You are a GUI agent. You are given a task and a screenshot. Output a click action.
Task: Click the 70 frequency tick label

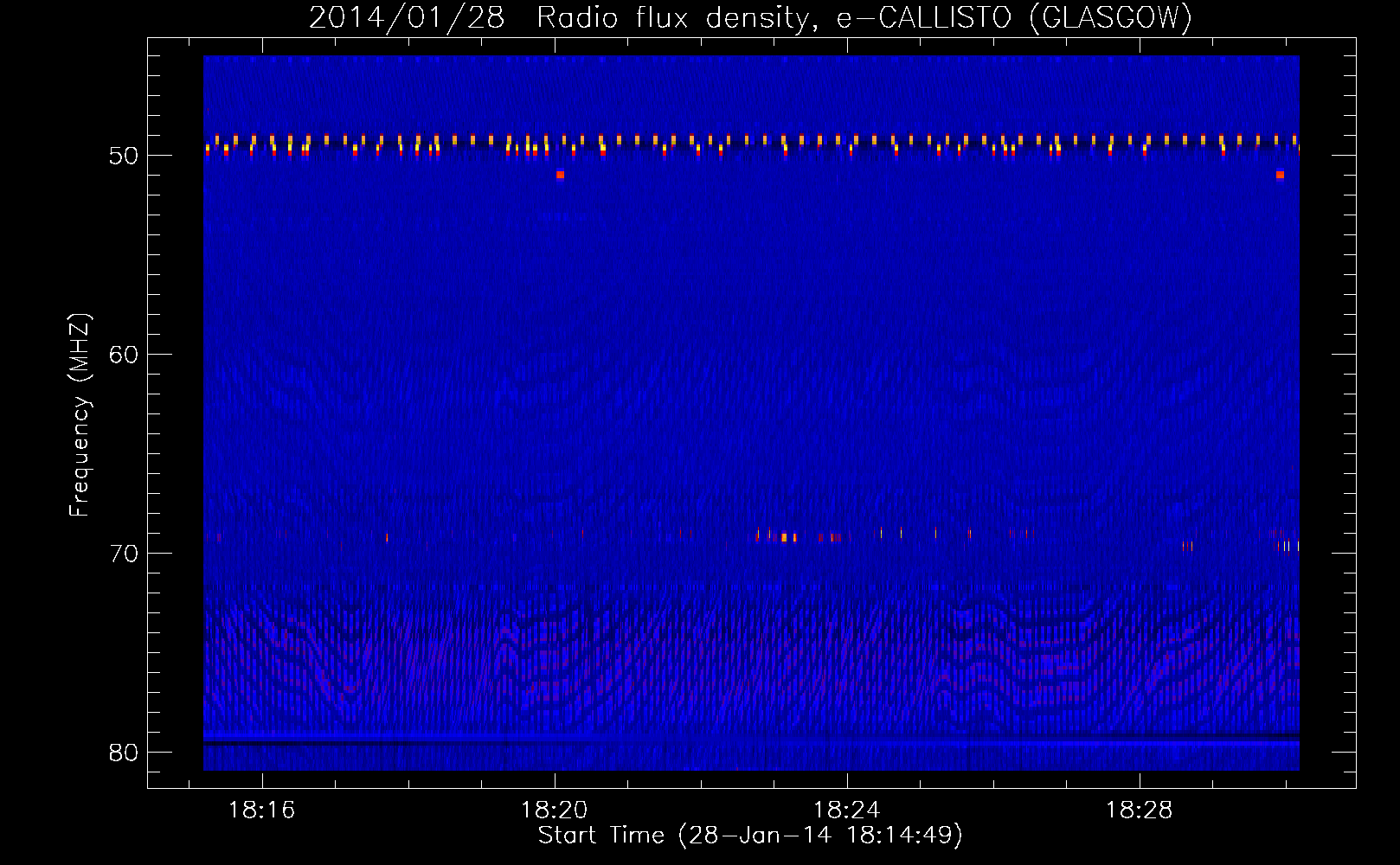click(124, 554)
